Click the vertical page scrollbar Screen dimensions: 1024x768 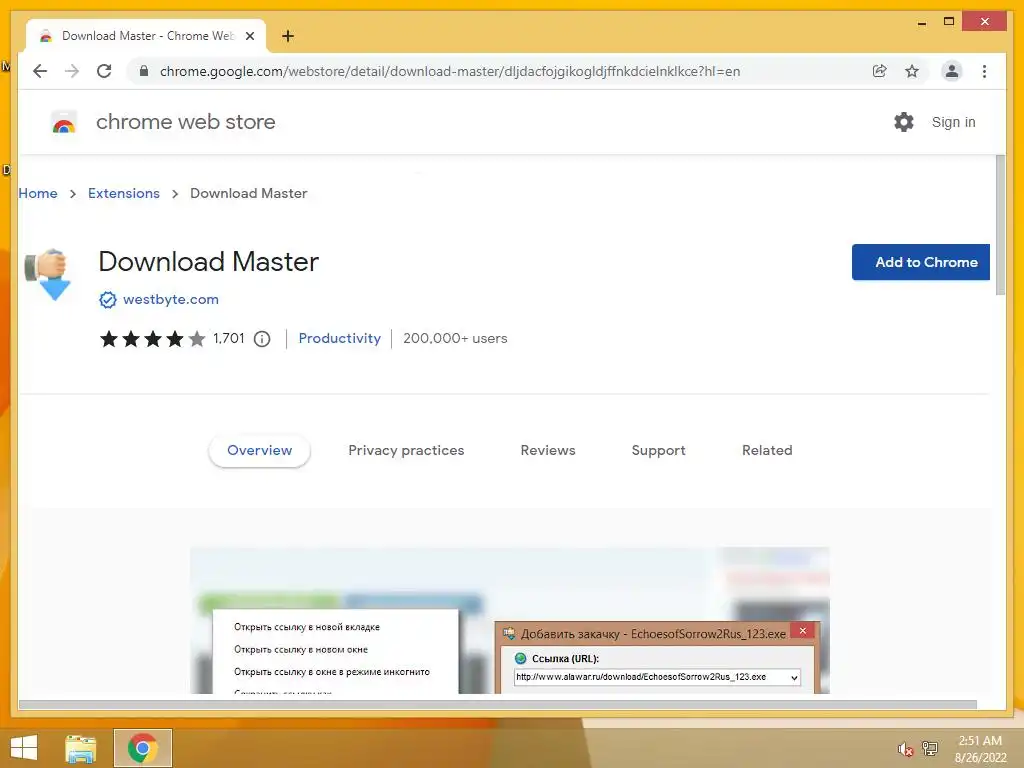[1000, 225]
